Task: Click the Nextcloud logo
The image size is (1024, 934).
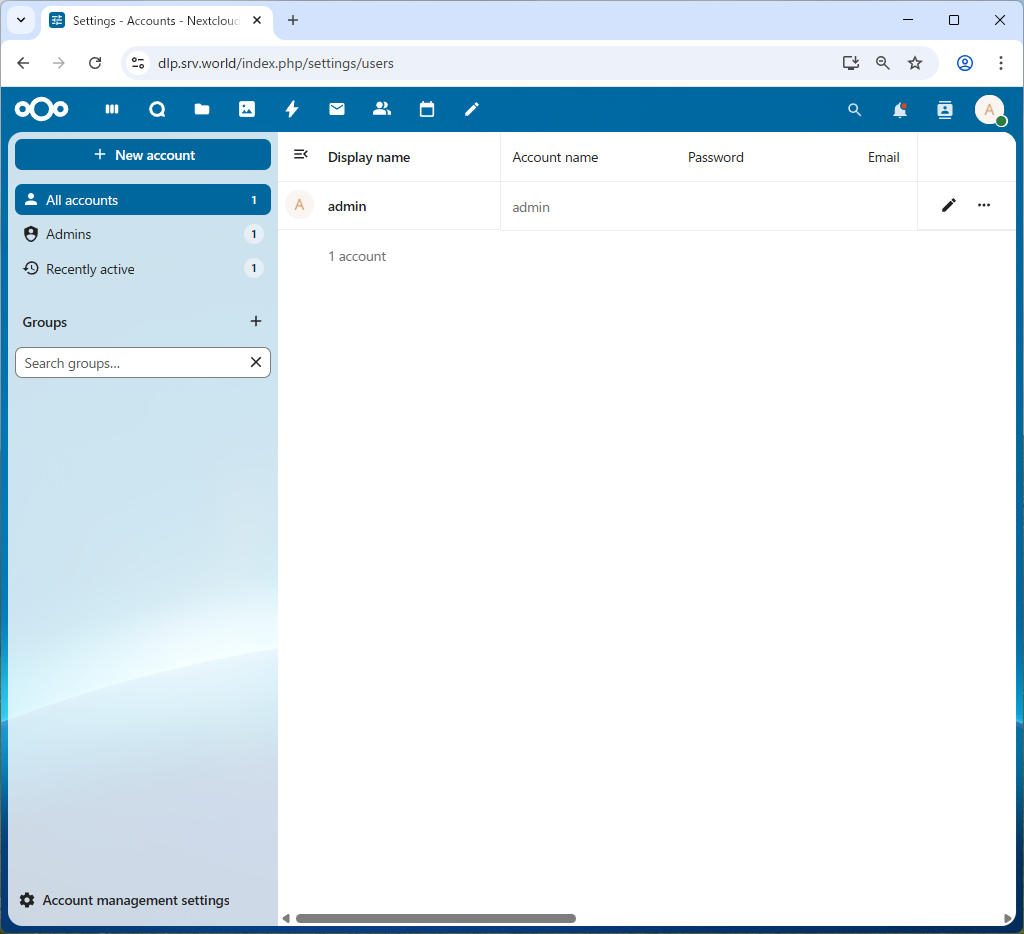Action: (41, 109)
